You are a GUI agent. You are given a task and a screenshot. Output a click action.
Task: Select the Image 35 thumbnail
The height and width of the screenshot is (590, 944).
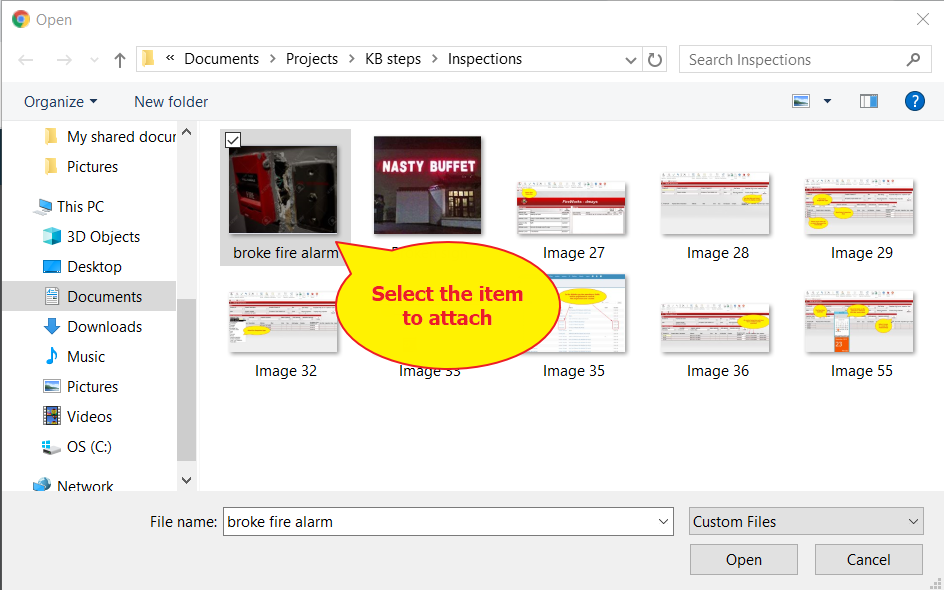[593, 314]
